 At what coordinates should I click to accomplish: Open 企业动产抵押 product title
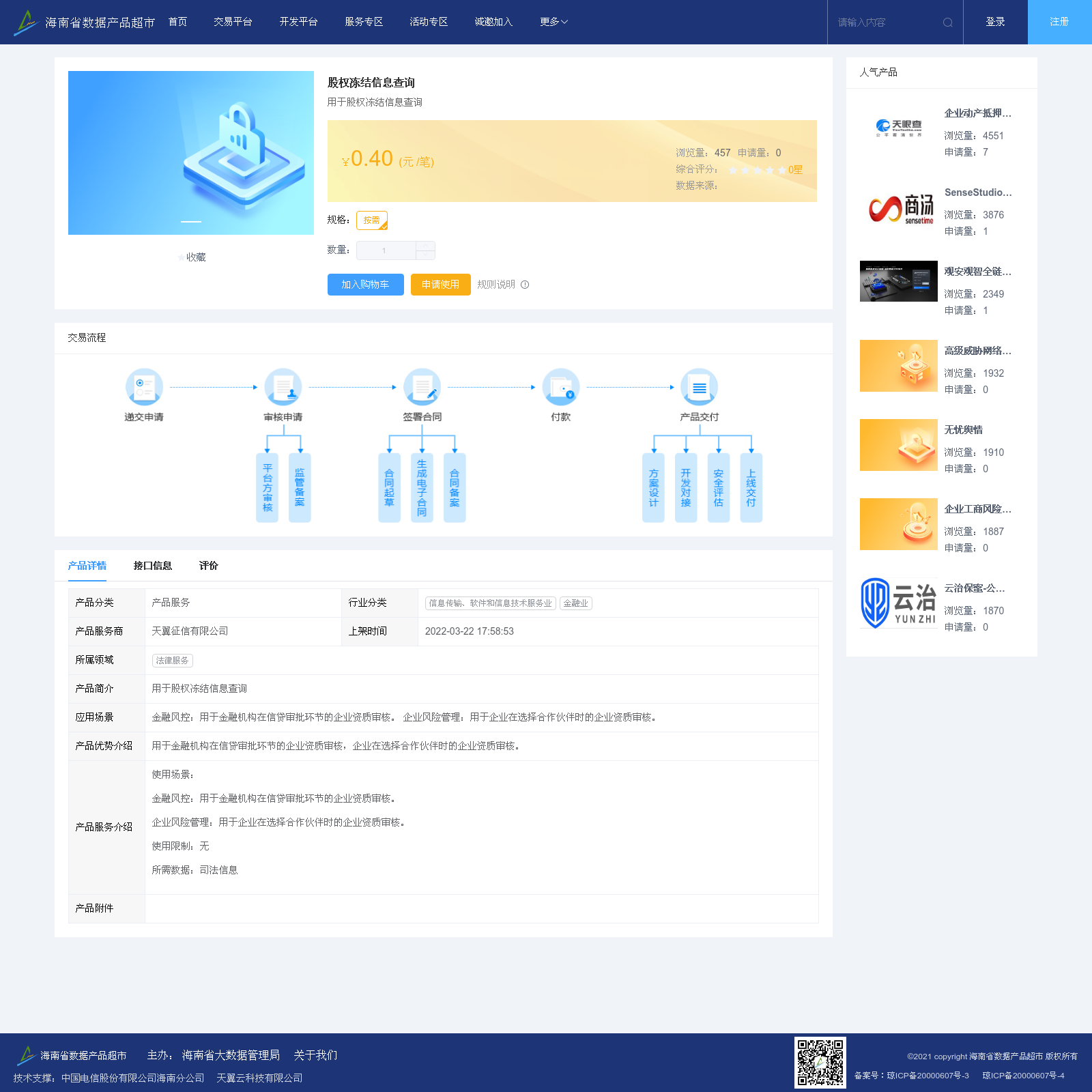(x=978, y=113)
